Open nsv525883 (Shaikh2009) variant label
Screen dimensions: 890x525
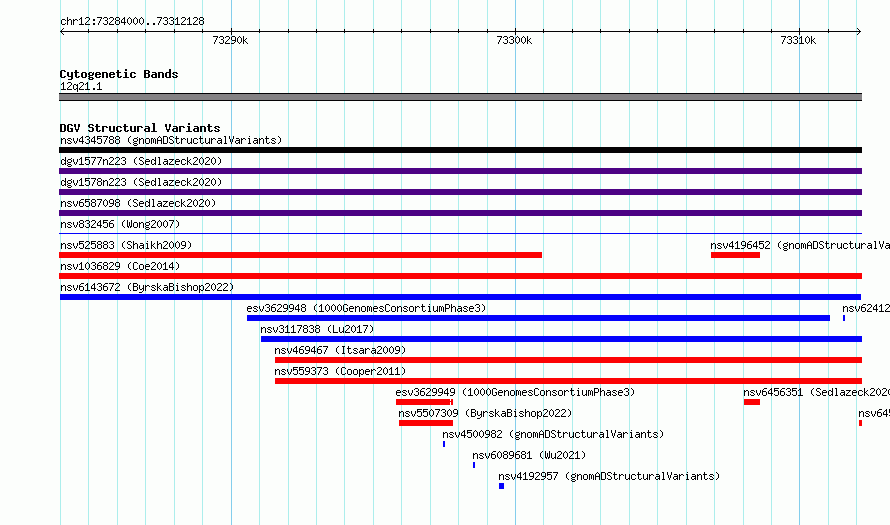tap(126, 245)
